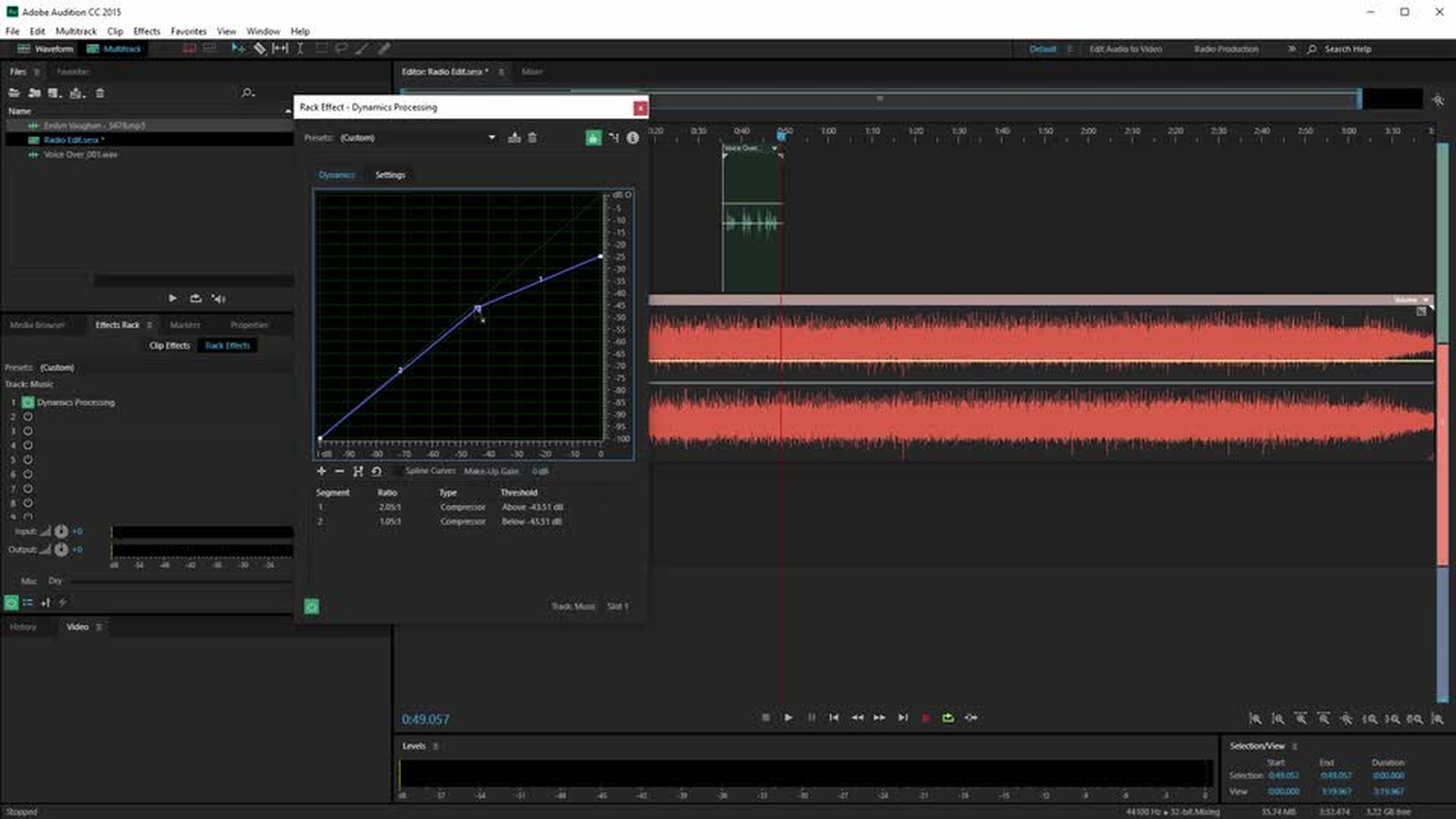Toggle Loop Playback button
1456x819 pixels.
(x=948, y=717)
